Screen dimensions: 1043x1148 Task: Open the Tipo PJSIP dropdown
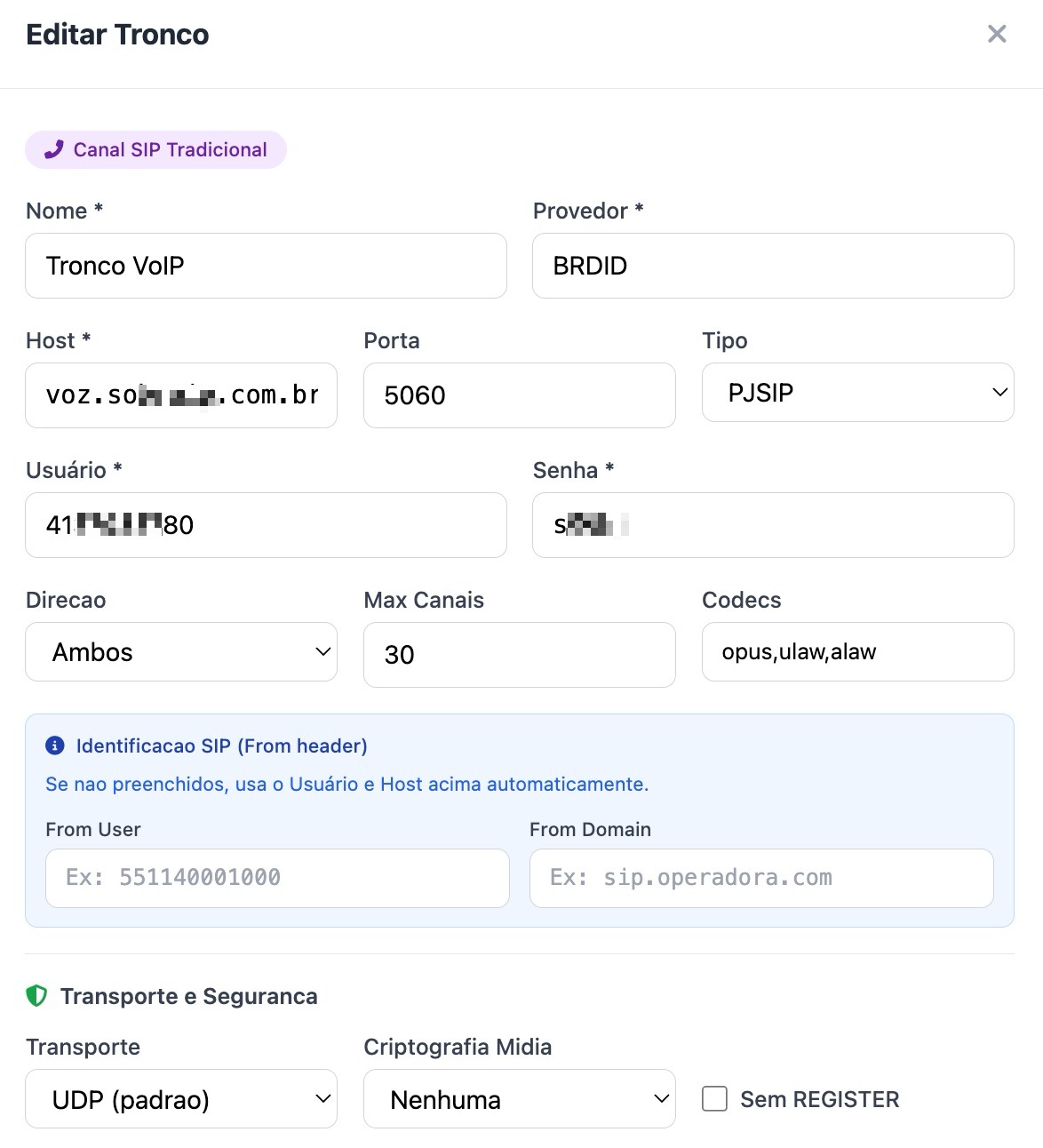(x=857, y=392)
